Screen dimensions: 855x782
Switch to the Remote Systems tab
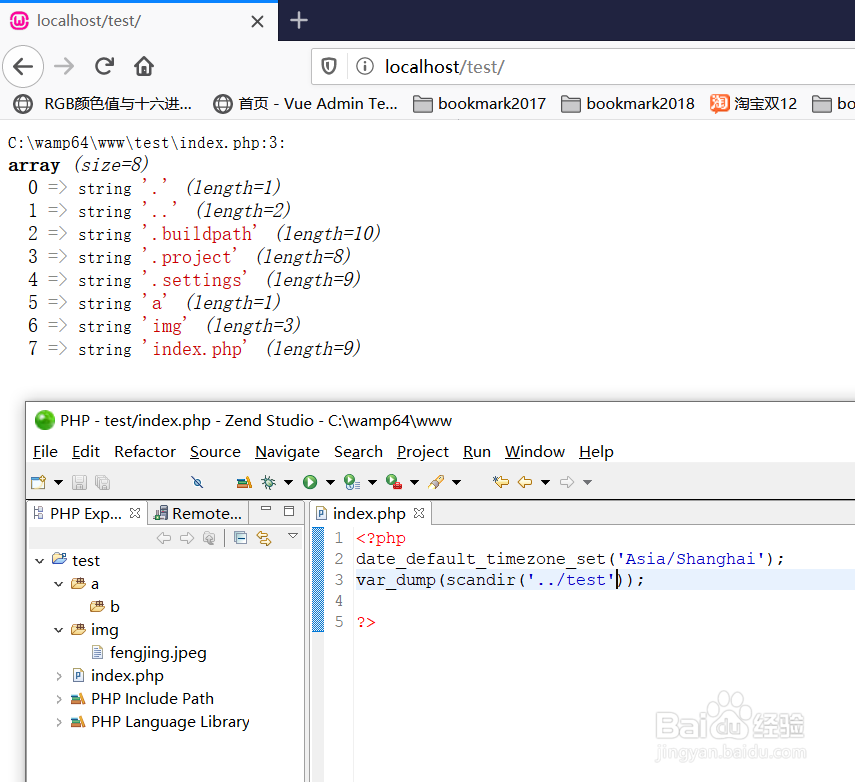[198, 513]
